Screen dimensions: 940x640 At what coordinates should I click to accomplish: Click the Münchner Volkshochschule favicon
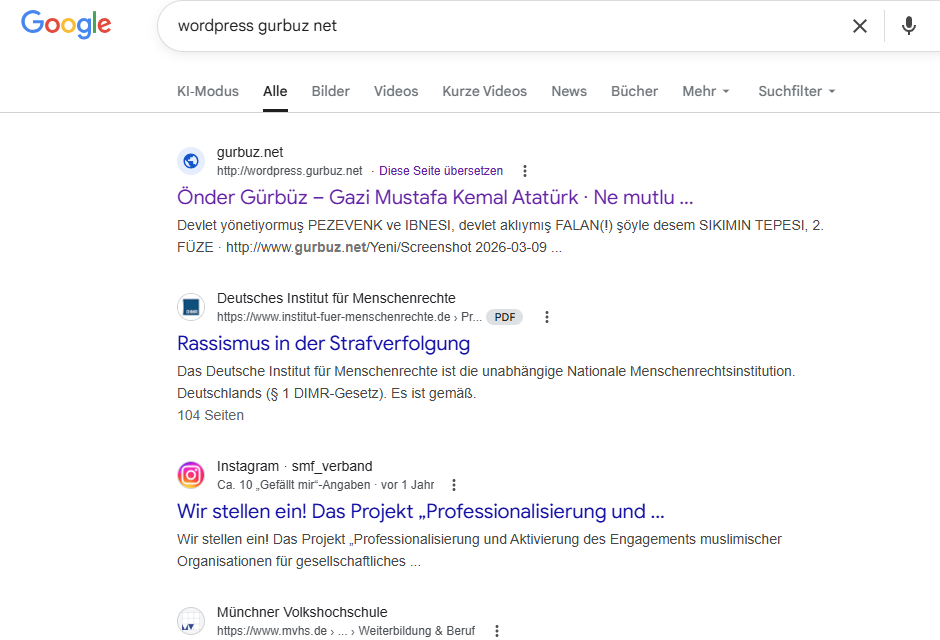pos(191,621)
